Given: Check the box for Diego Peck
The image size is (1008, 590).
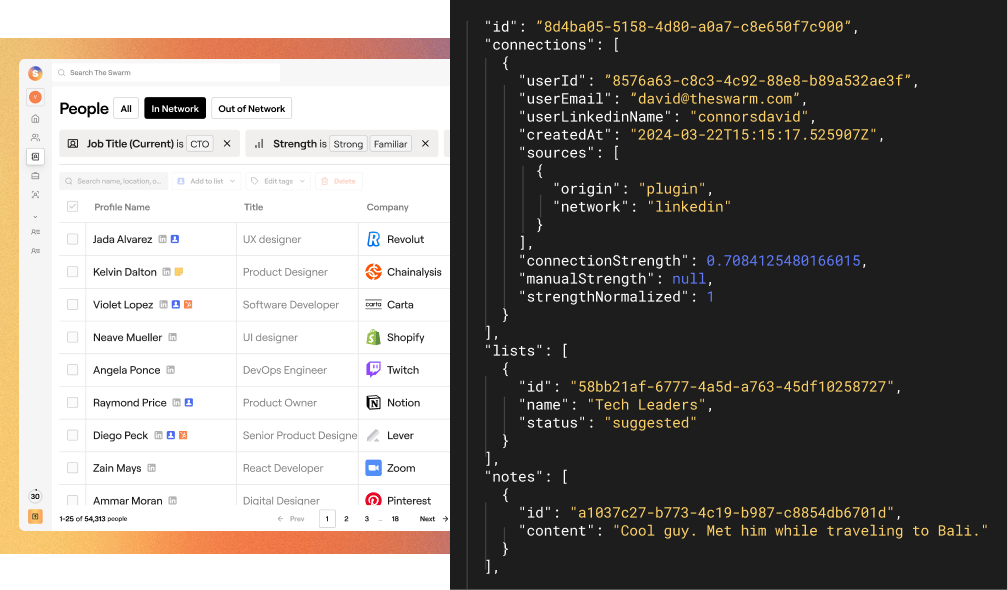Looking at the screenshot, I should pos(73,436).
